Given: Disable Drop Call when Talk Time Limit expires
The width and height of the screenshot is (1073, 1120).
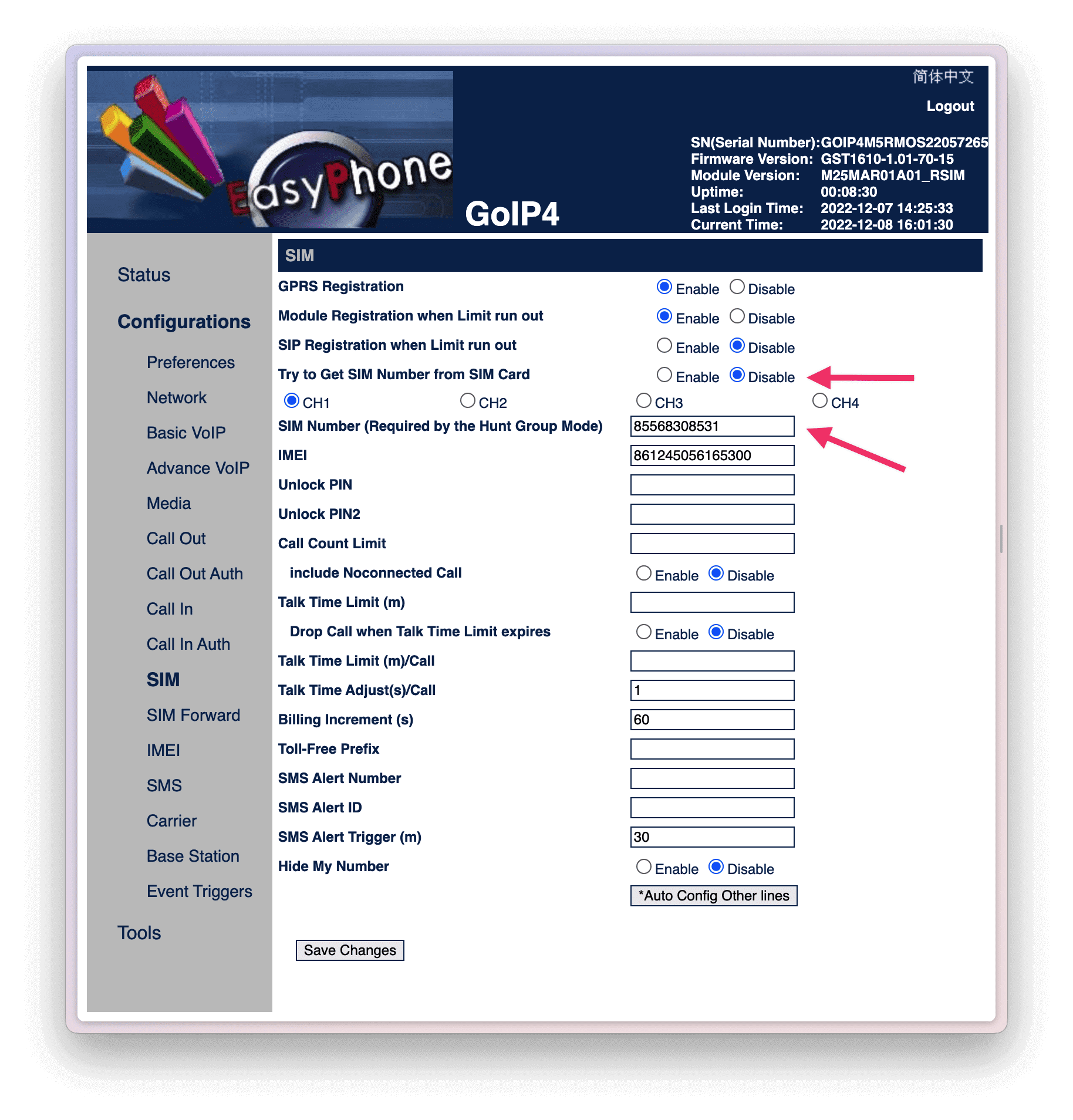Looking at the screenshot, I should [716, 632].
